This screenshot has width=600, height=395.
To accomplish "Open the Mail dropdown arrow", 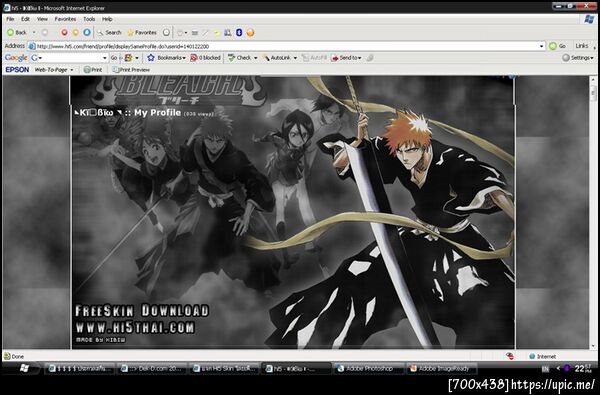I will [186, 33].
